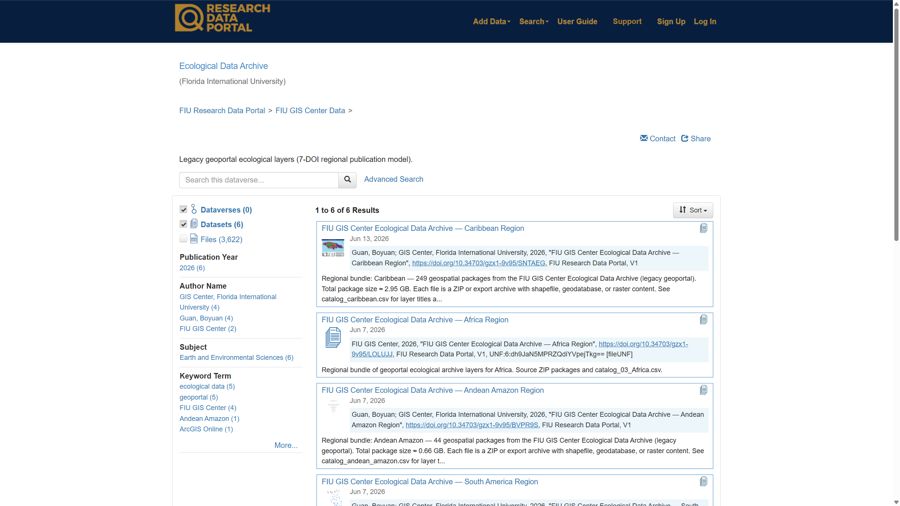Open the Advanced Search link
The image size is (900, 506).
(393, 179)
